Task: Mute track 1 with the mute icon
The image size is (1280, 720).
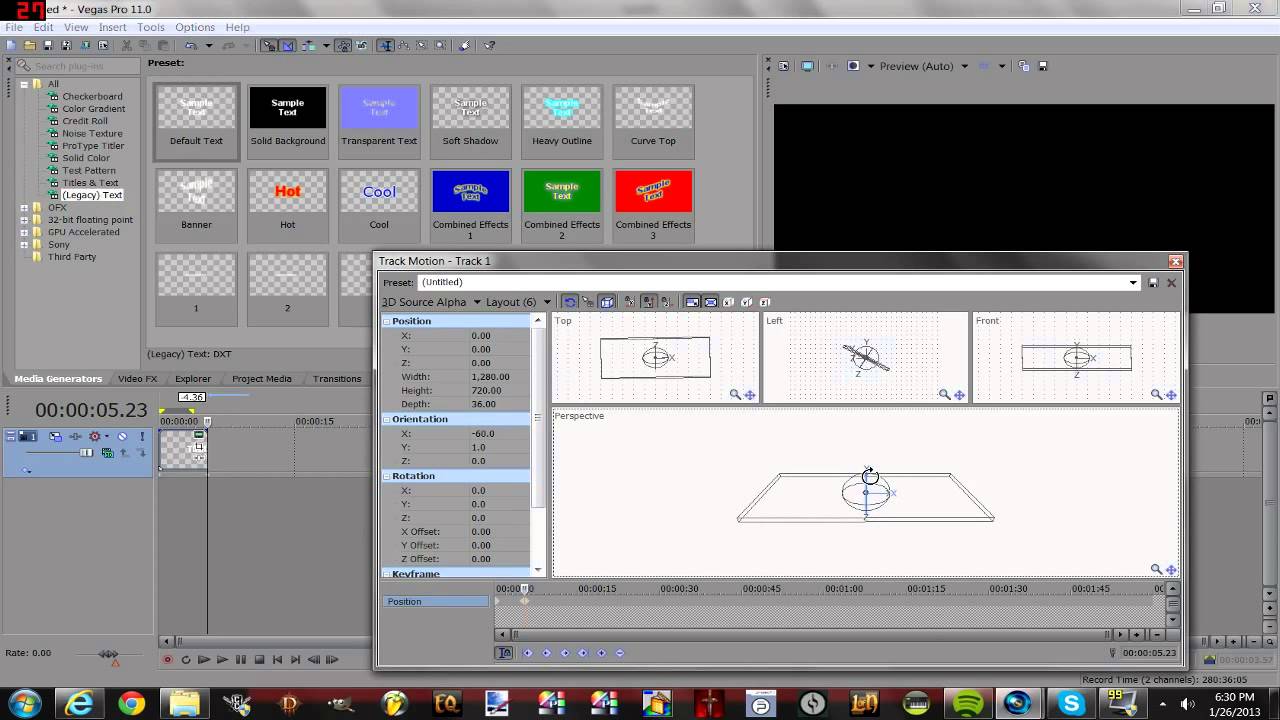Action: pos(122,436)
